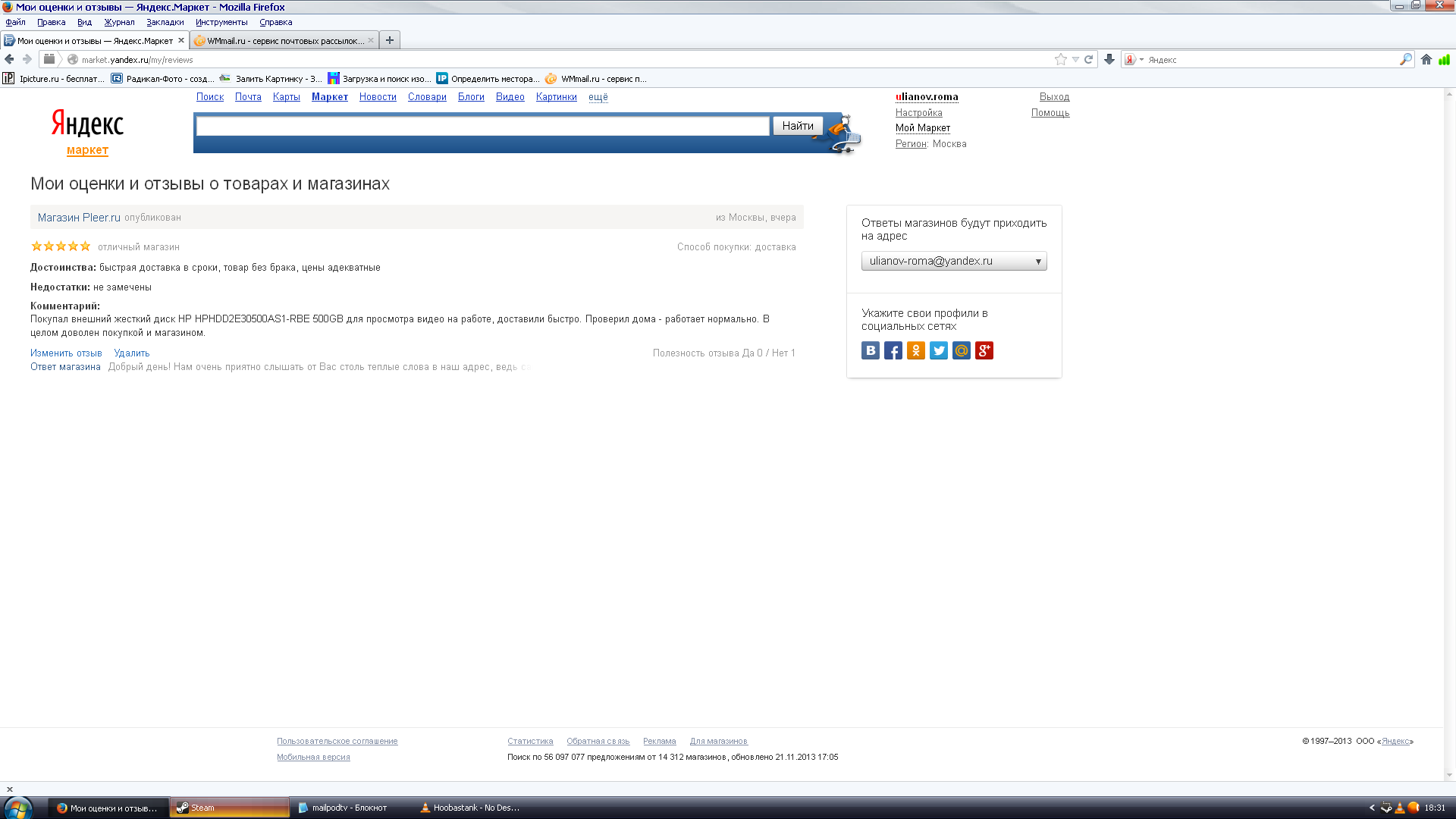Viewport: 1456px width, 819px height.
Task: Open the Ответ магазина link
Action: [x=65, y=367]
